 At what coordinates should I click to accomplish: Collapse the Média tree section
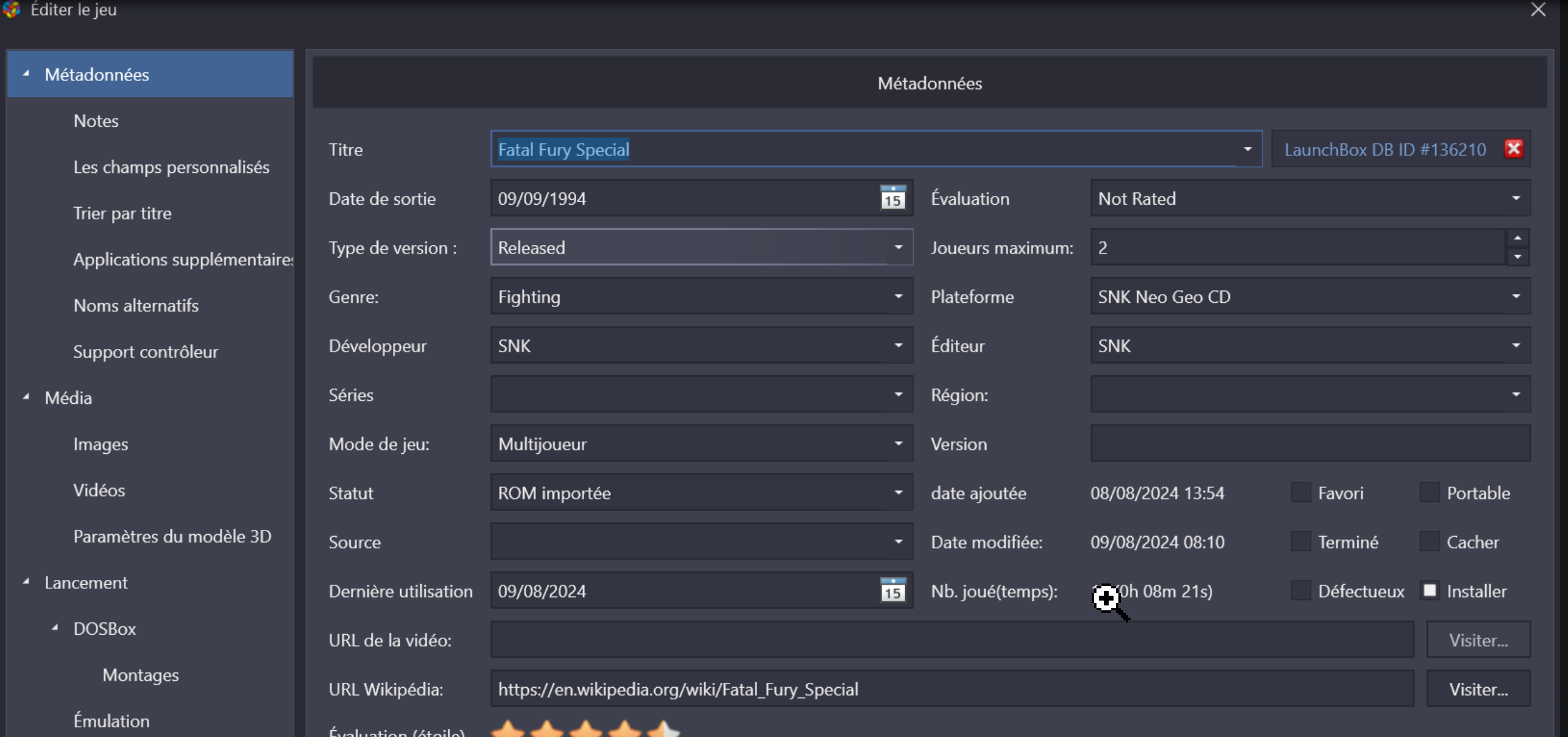(26, 397)
